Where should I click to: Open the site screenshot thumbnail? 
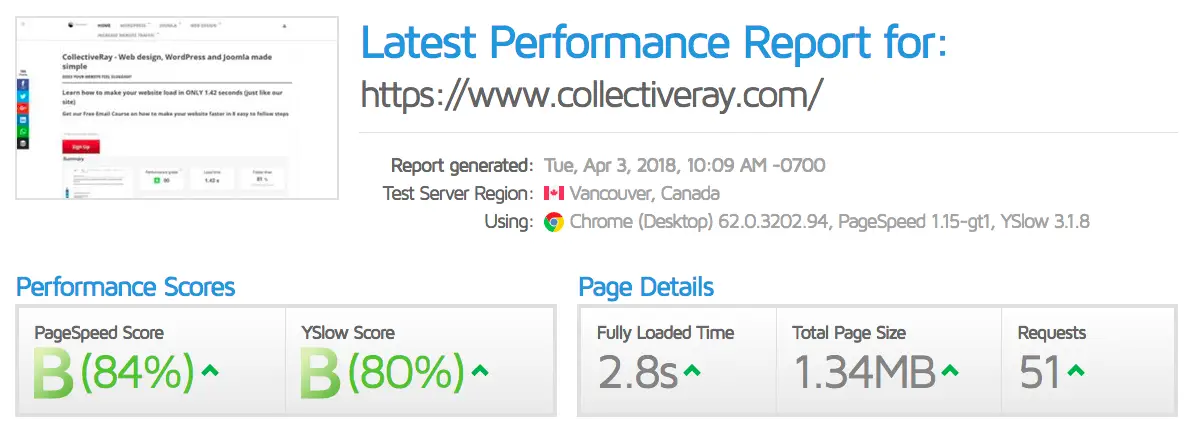tap(177, 108)
